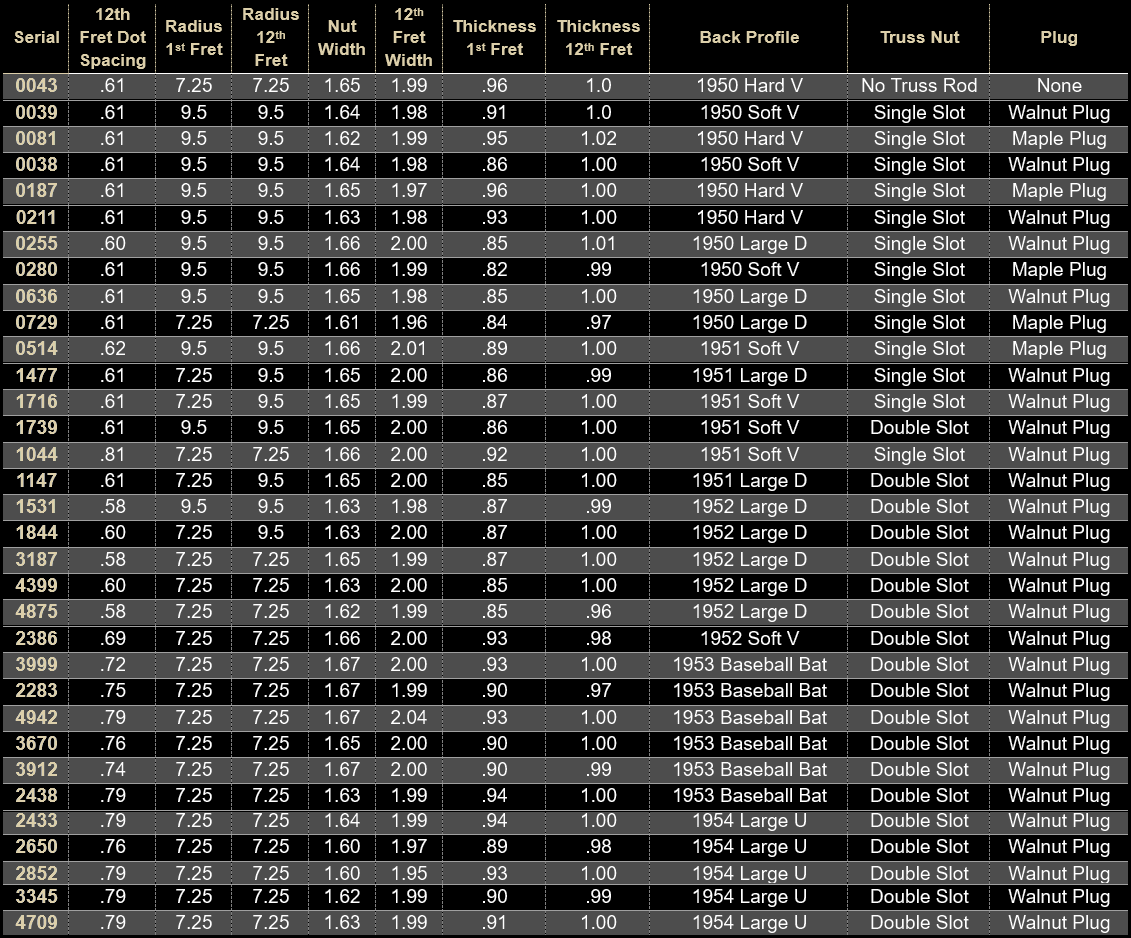This screenshot has height=938, width=1131.
Task: Select serial number 1147
Action: pyautogui.click(x=37, y=481)
